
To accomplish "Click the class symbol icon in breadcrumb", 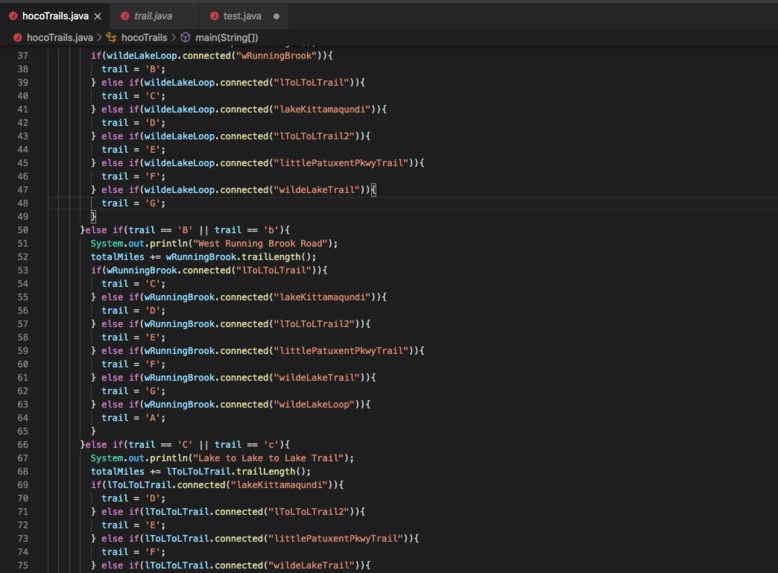I will 111,37.
